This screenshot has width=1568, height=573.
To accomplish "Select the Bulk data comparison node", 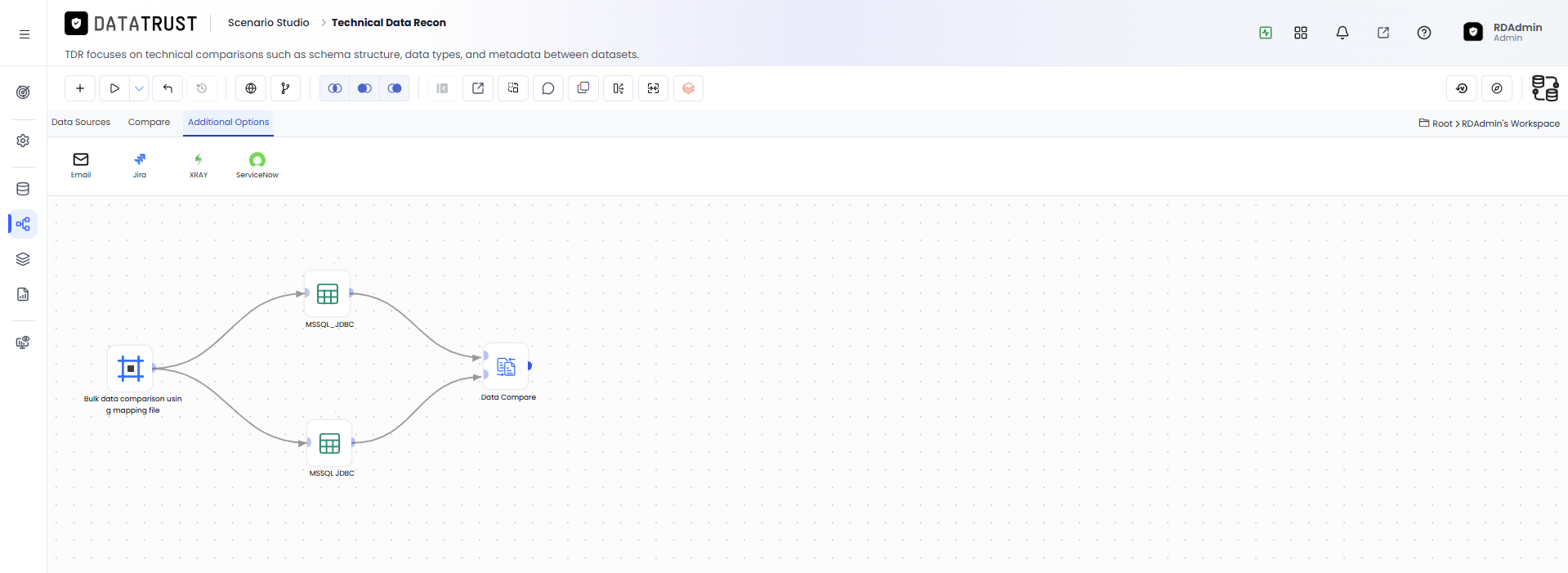I will pyautogui.click(x=131, y=369).
